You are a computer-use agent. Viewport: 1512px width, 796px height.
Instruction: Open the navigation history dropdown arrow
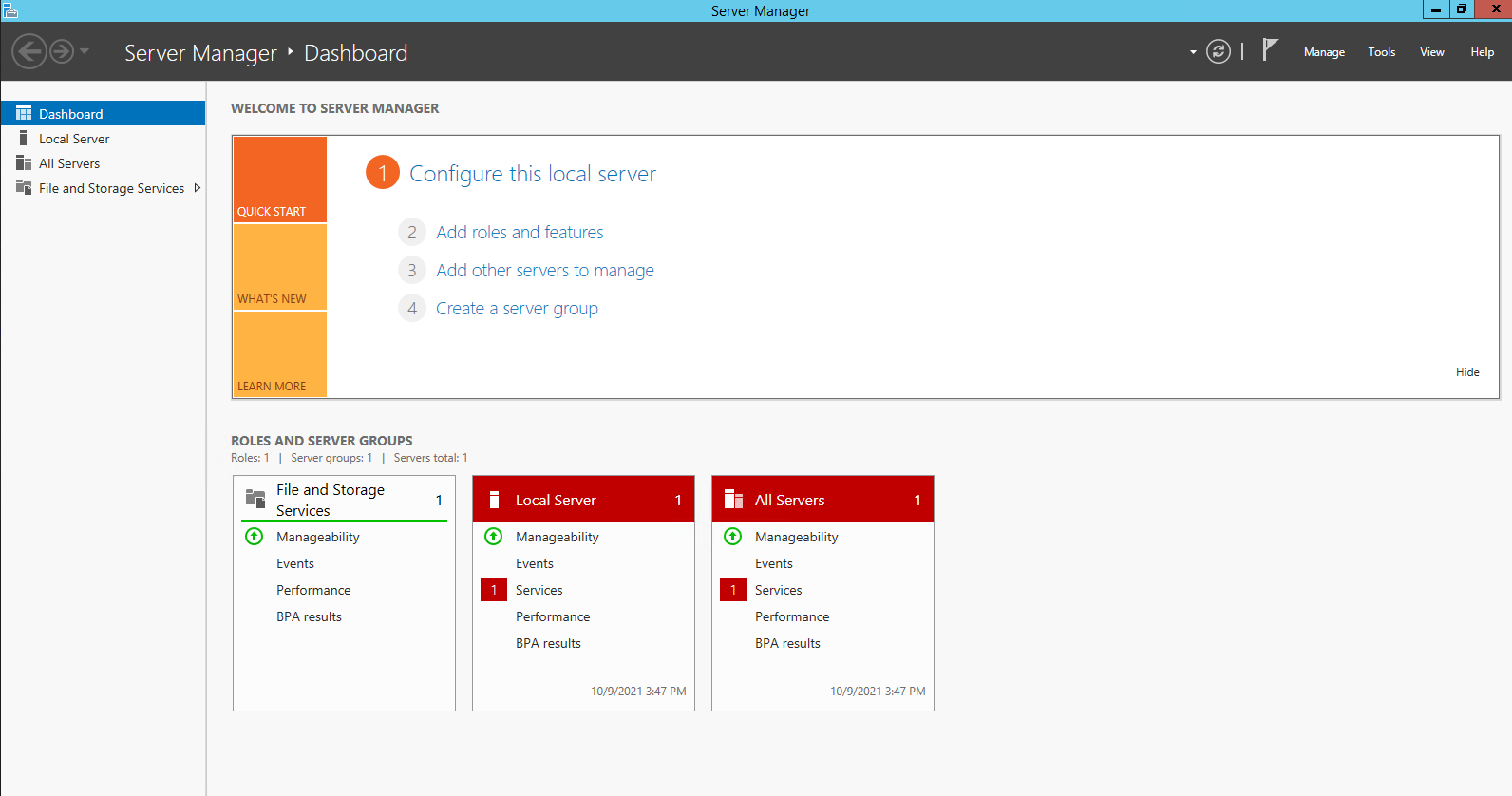tap(85, 51)
